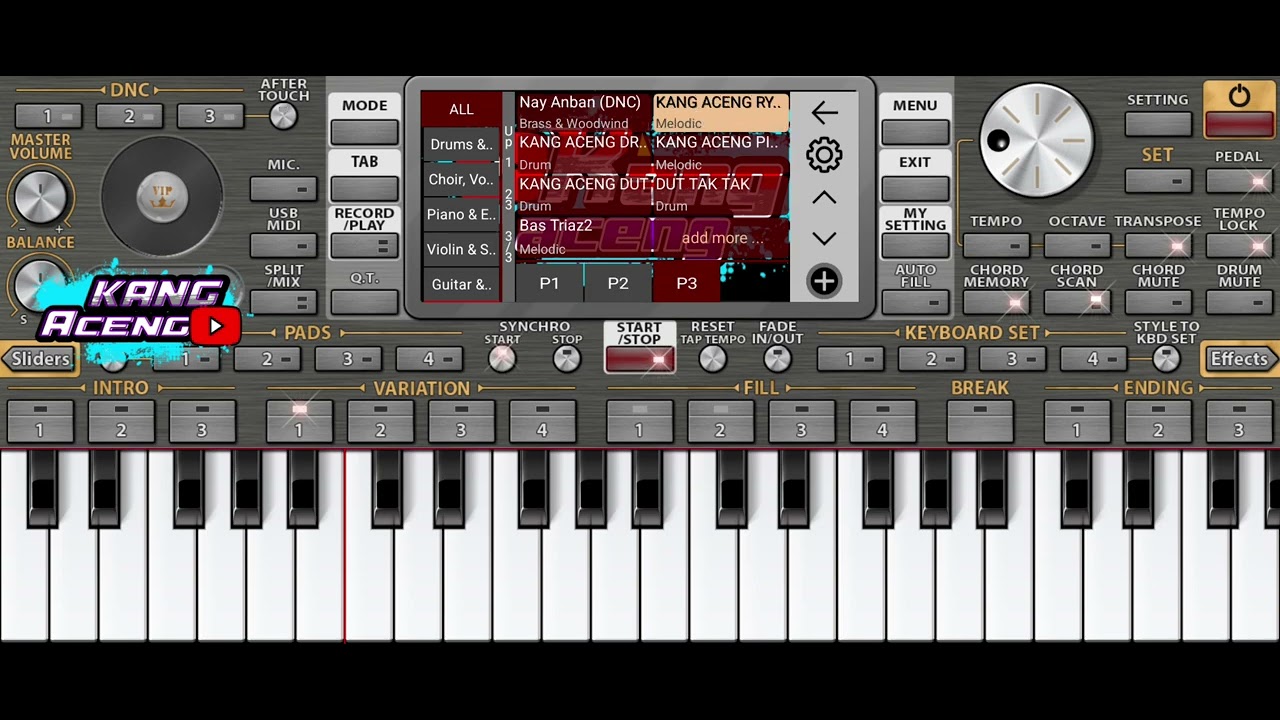1280x720 pixels.
Task: Add a new sound with plus icon
Action: coord(824,282)
